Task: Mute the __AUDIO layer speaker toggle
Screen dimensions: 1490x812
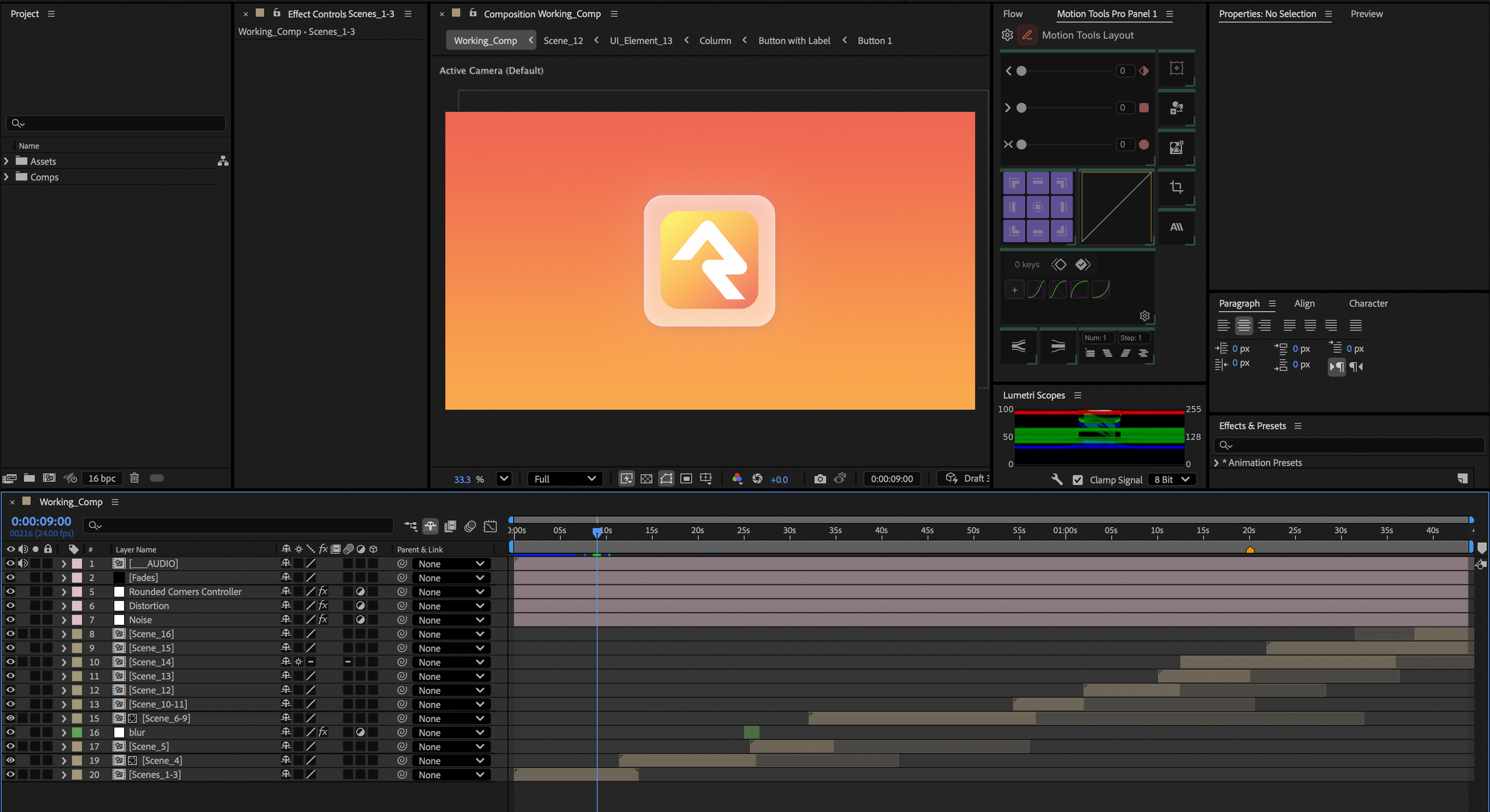Action: pos(23,564)
